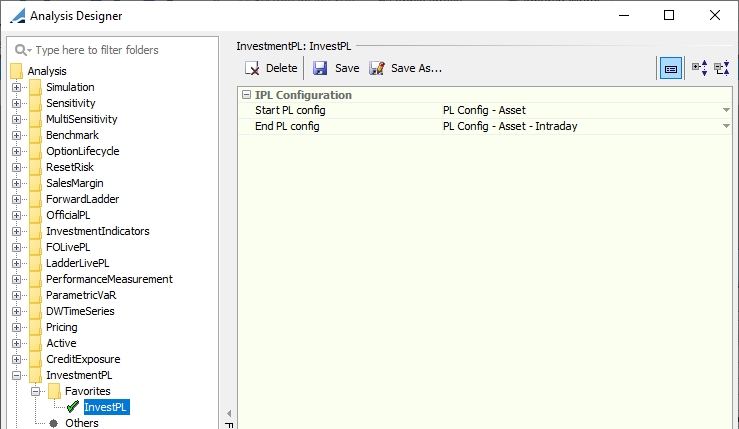The width and height of the screenshot is (739, 429).
Task: Select the SalesMargin tree item
Action: click(74, 183)
